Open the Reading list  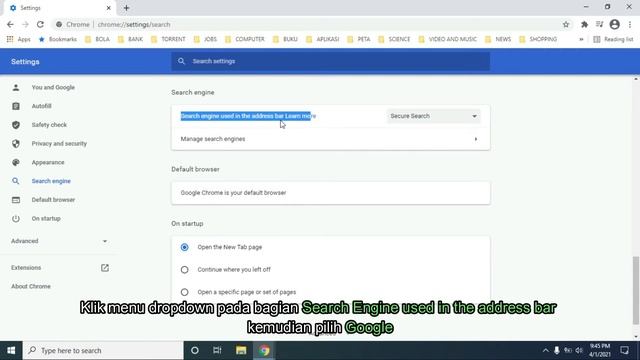point(613,39)
